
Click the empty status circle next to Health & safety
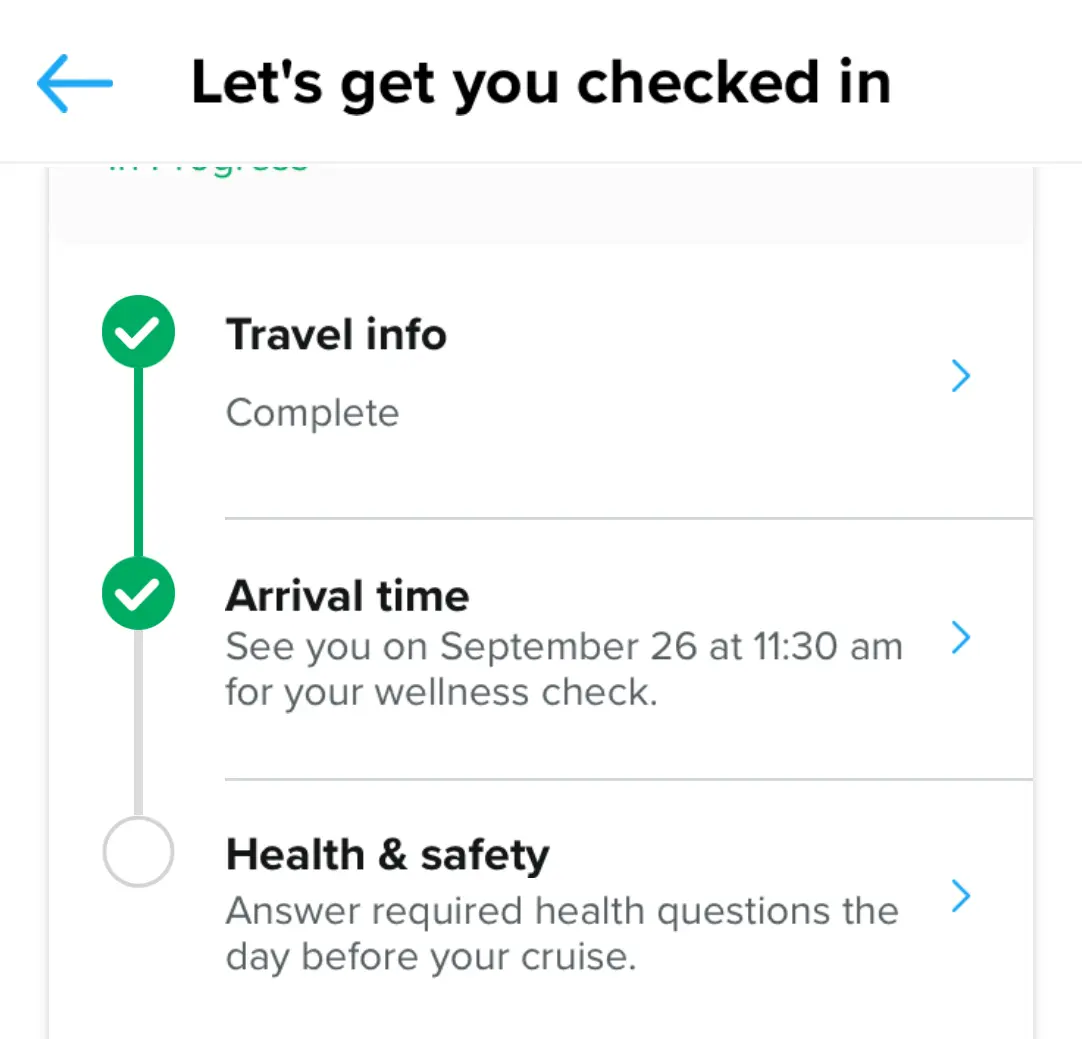tap(138, 851)
